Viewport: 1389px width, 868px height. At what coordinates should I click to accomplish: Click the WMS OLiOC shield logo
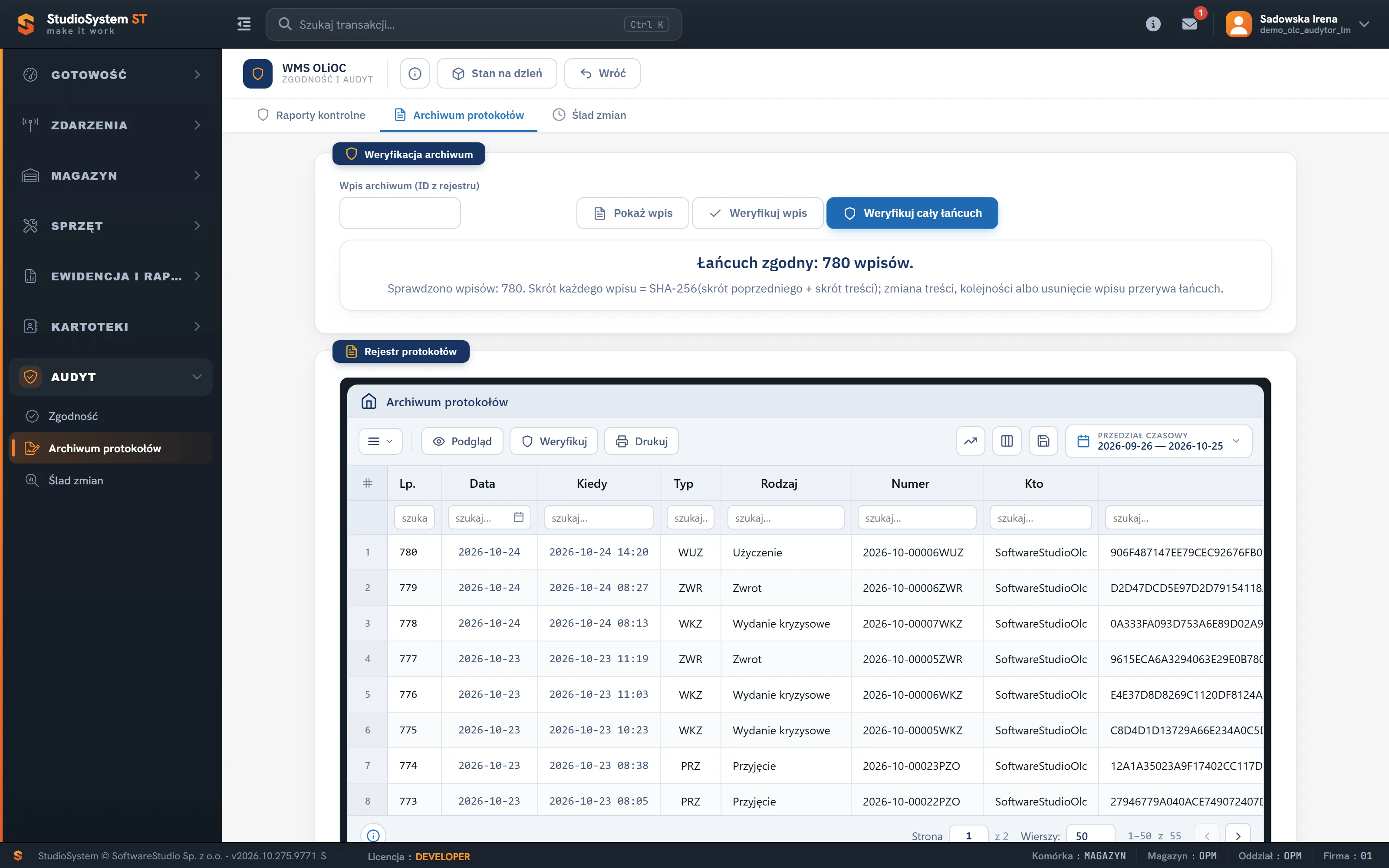[x=258, y=73]
